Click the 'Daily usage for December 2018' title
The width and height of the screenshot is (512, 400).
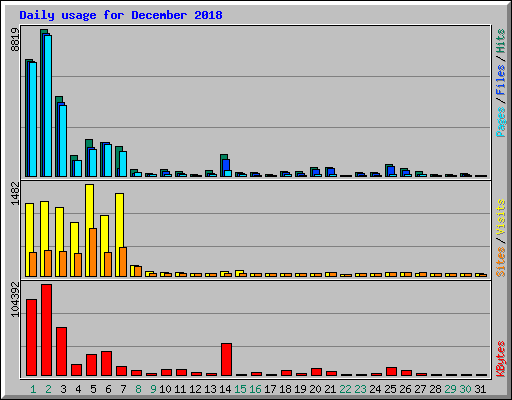click(x=121, y=15)
